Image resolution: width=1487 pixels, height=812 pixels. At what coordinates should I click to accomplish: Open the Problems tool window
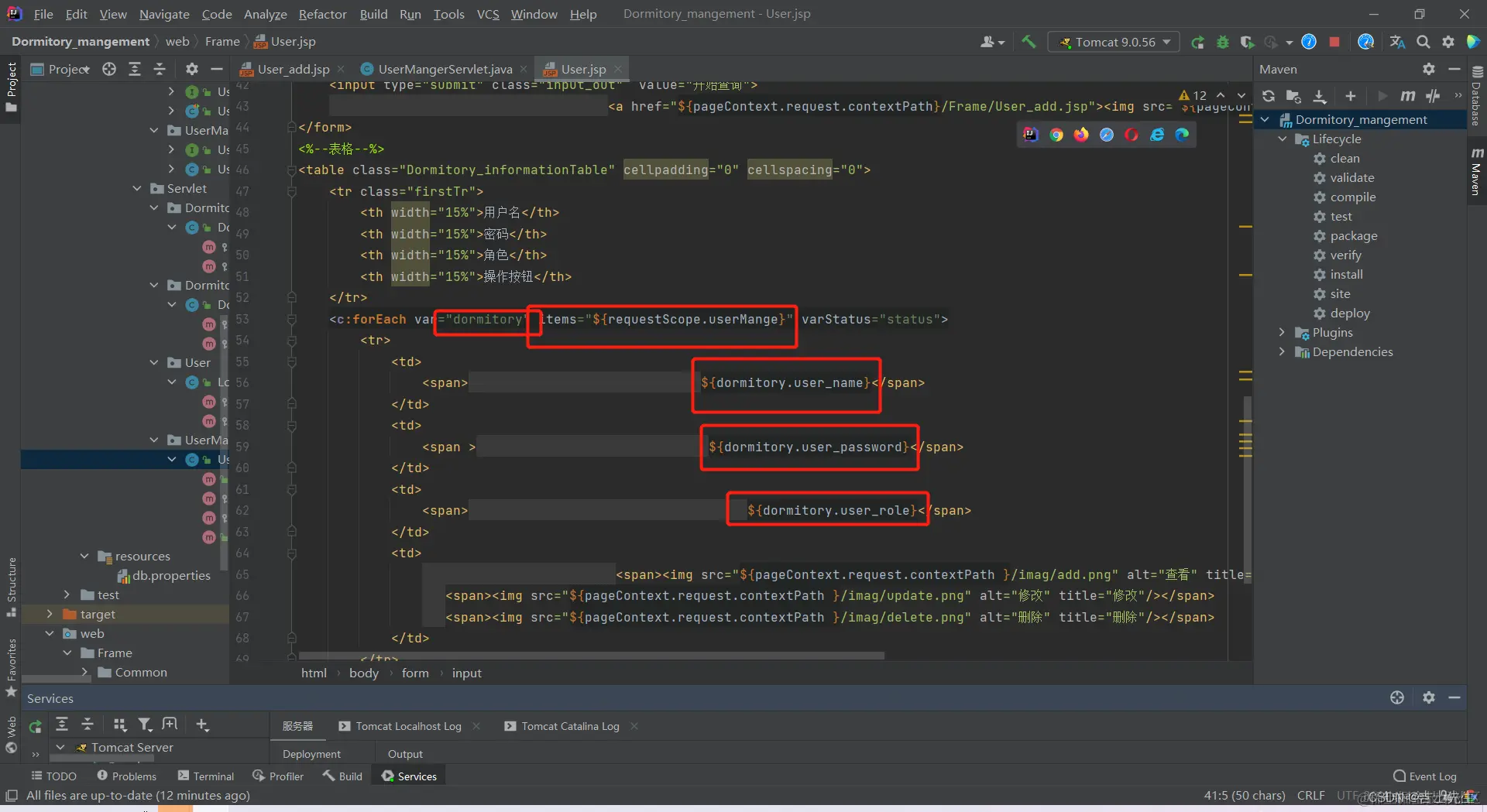coord(126,776)
